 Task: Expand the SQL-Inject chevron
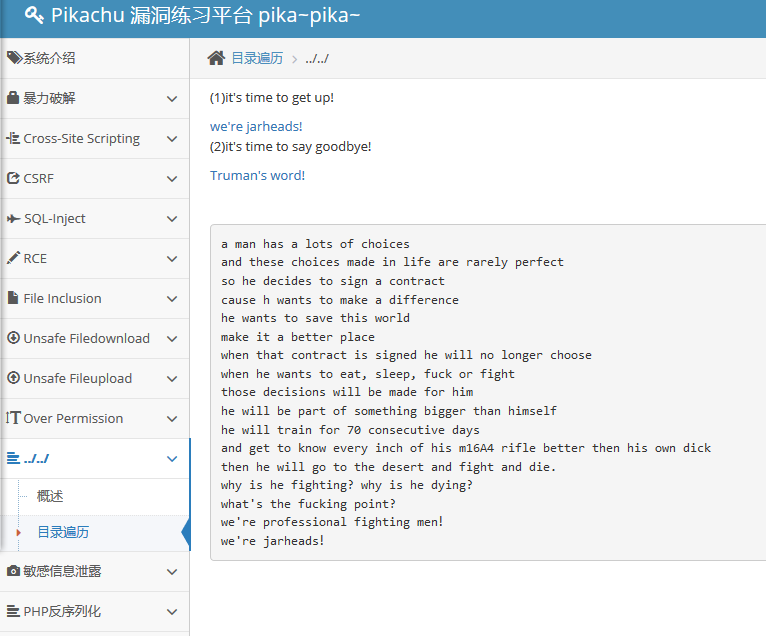172,219
